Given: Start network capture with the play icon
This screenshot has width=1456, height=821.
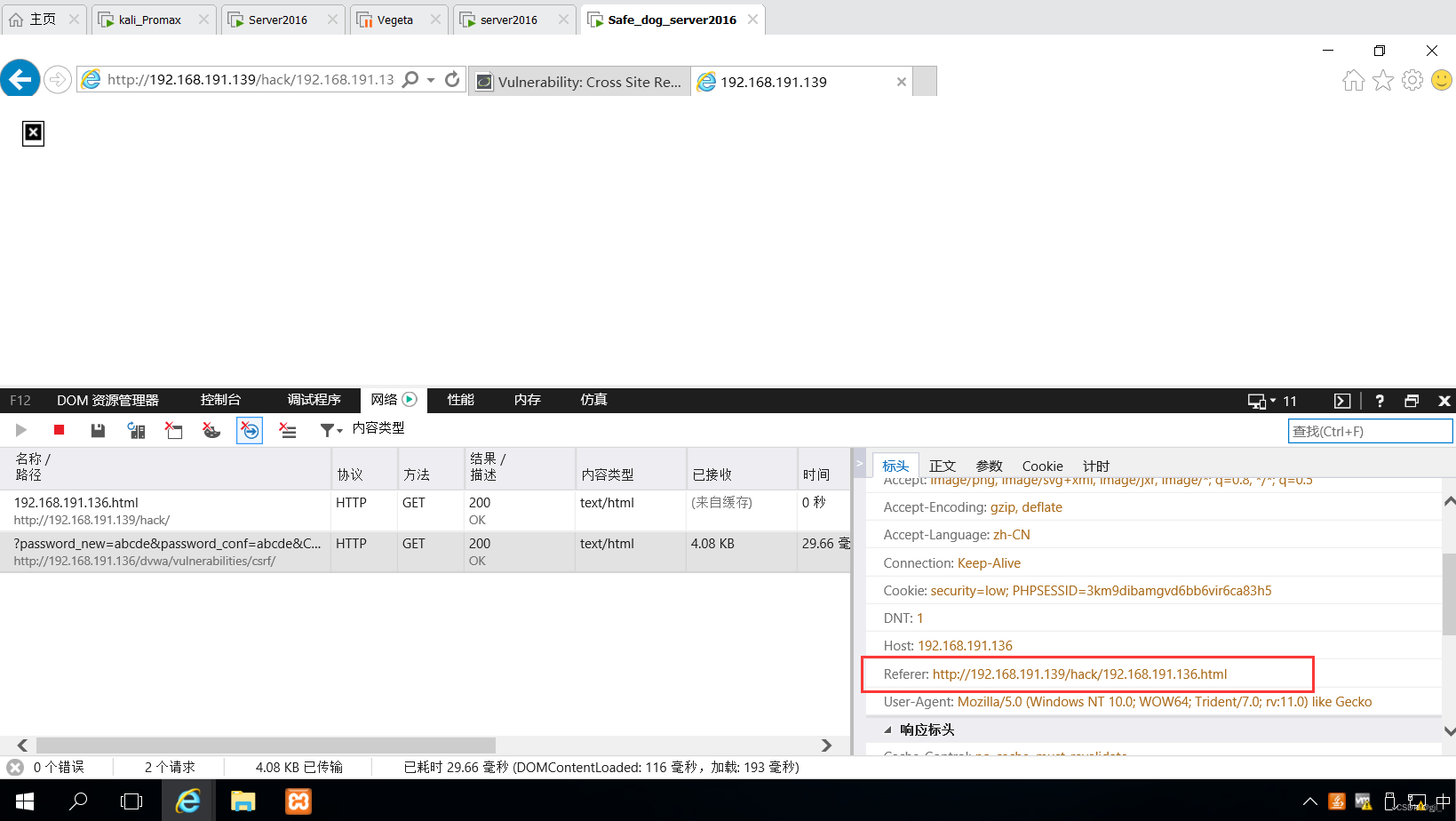Looking at the screenshot, I should 21,429.
